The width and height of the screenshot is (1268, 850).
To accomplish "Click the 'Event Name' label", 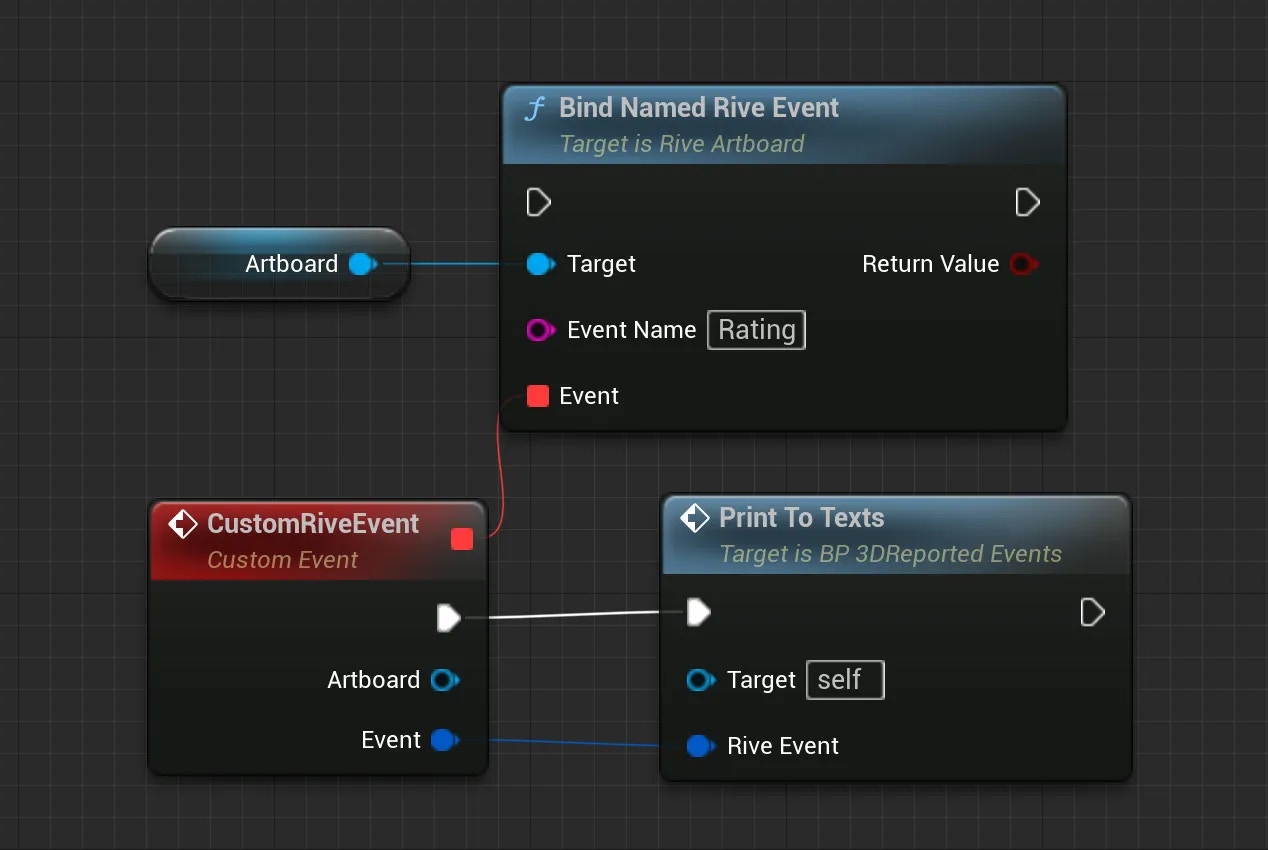I will click(x=632, y=330).
